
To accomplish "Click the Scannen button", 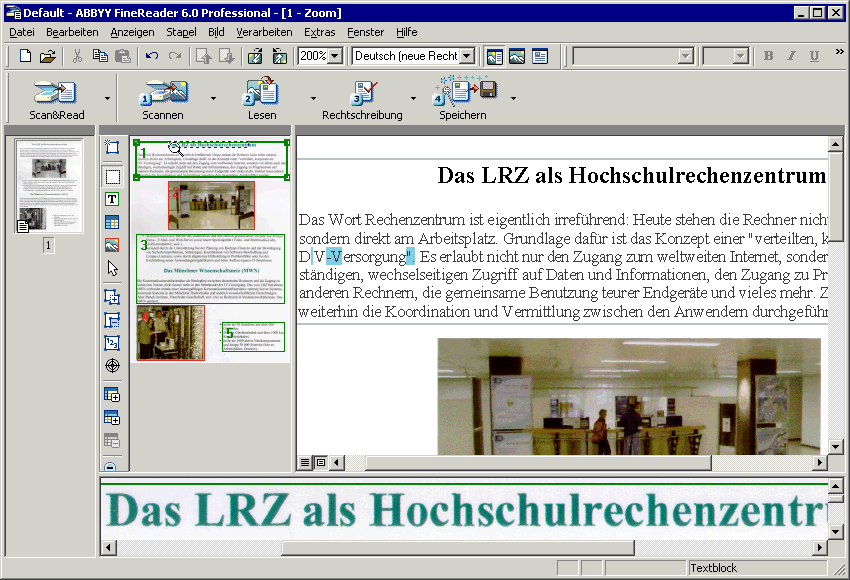I will pyautogui.click(x=163, y=99).
